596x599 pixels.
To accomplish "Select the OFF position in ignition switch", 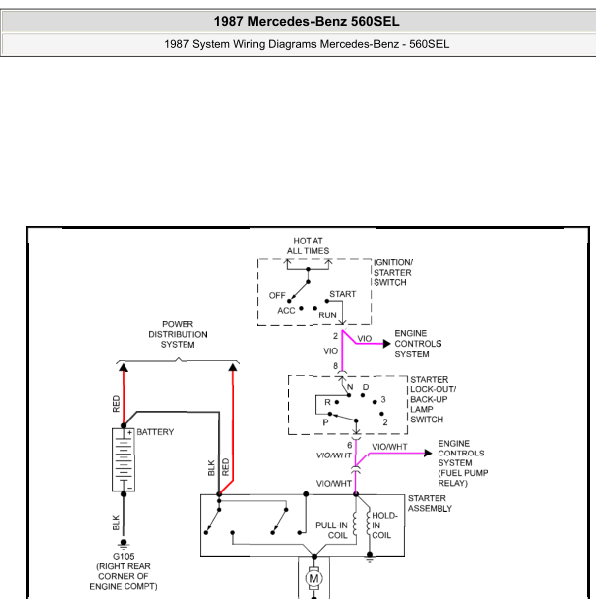I will [277, 295].
